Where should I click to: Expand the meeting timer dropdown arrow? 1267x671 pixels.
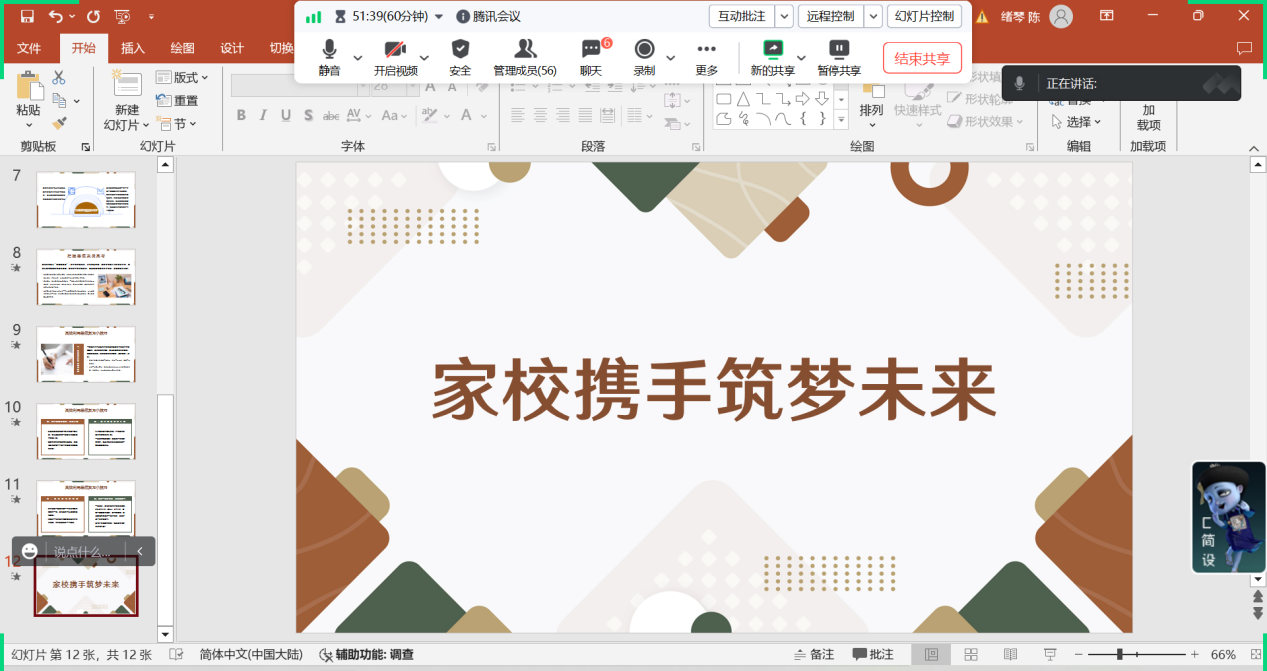point(439,17)
